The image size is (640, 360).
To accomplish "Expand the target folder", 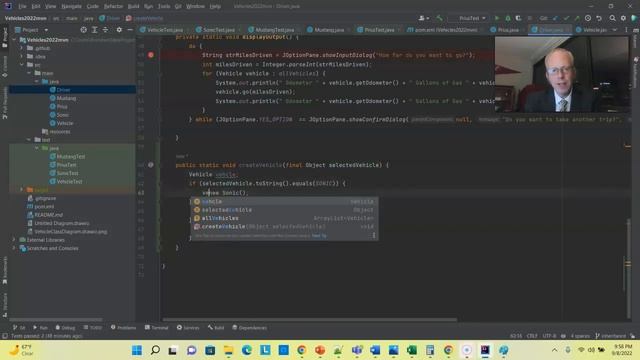I will click(x=22, y=190).
